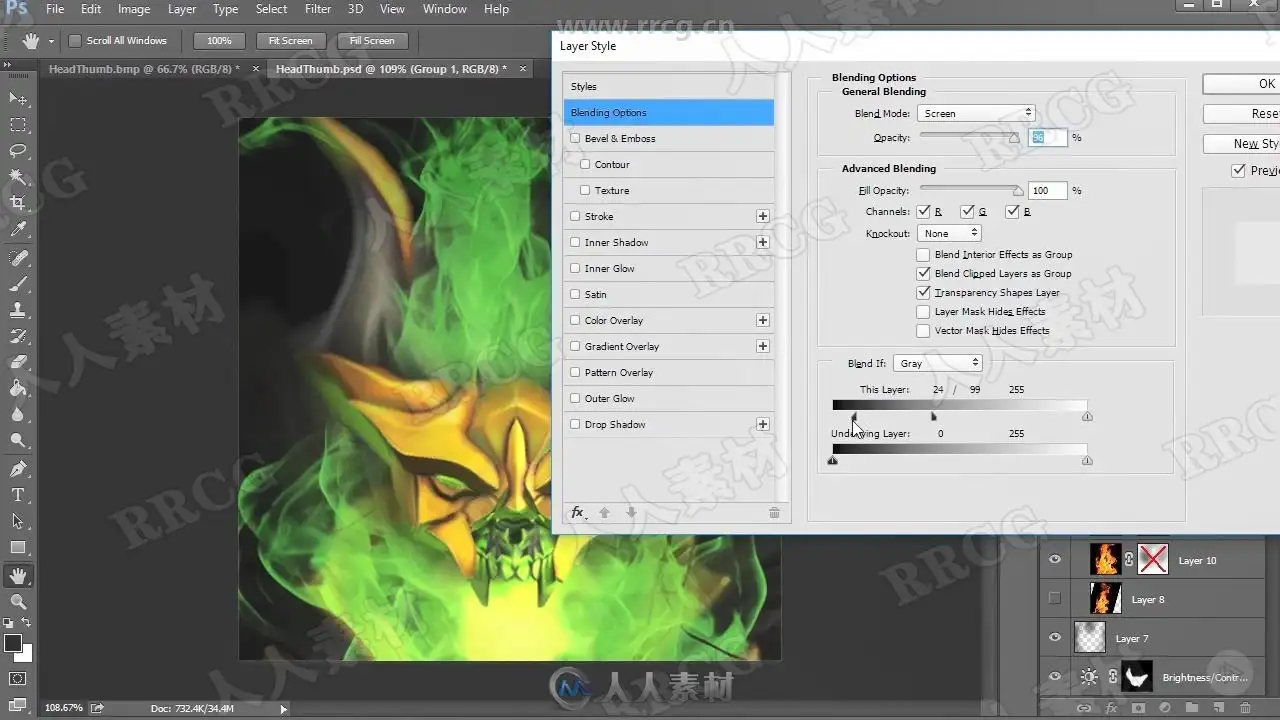1280x720 pixels.
Task: Click the New Style button
Action: [1241, 144]
